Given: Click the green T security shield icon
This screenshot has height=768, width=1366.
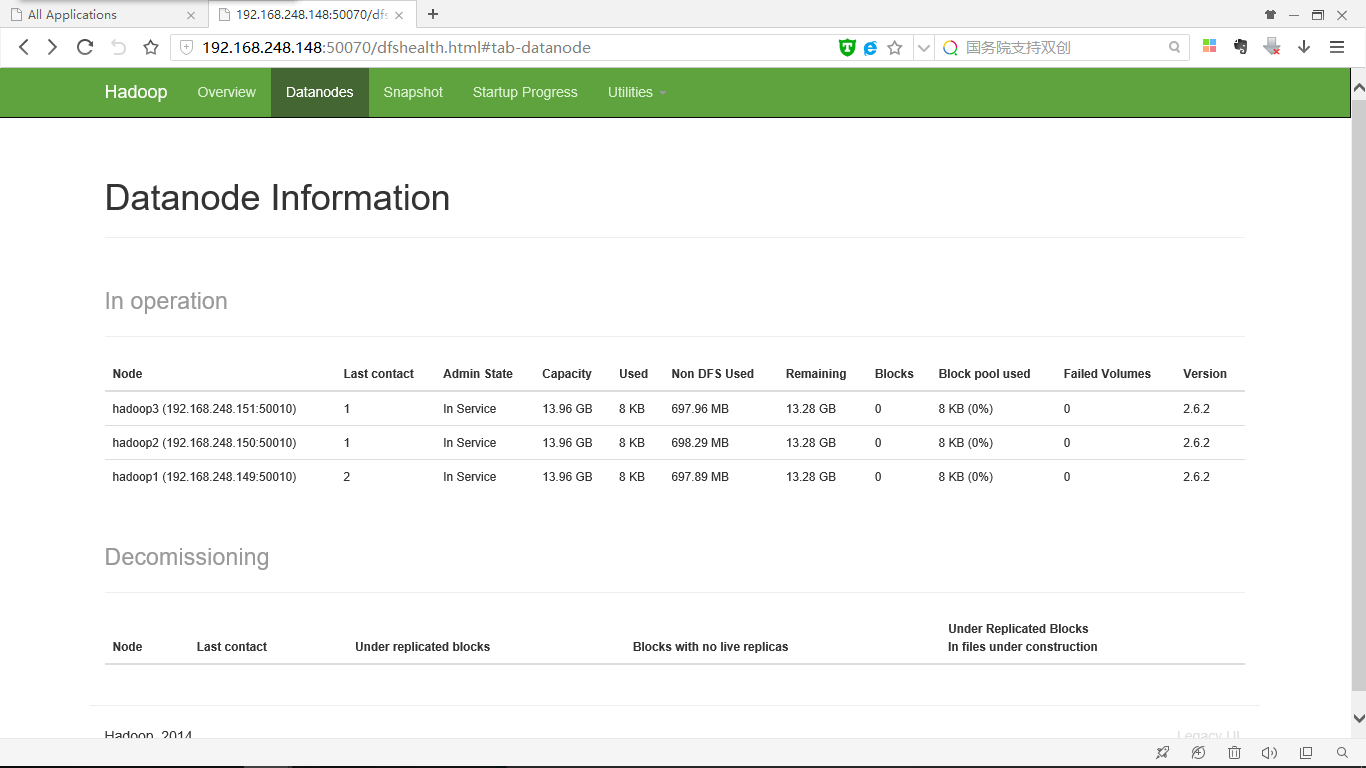Looking at the screenshot, I should pos(847,47).
